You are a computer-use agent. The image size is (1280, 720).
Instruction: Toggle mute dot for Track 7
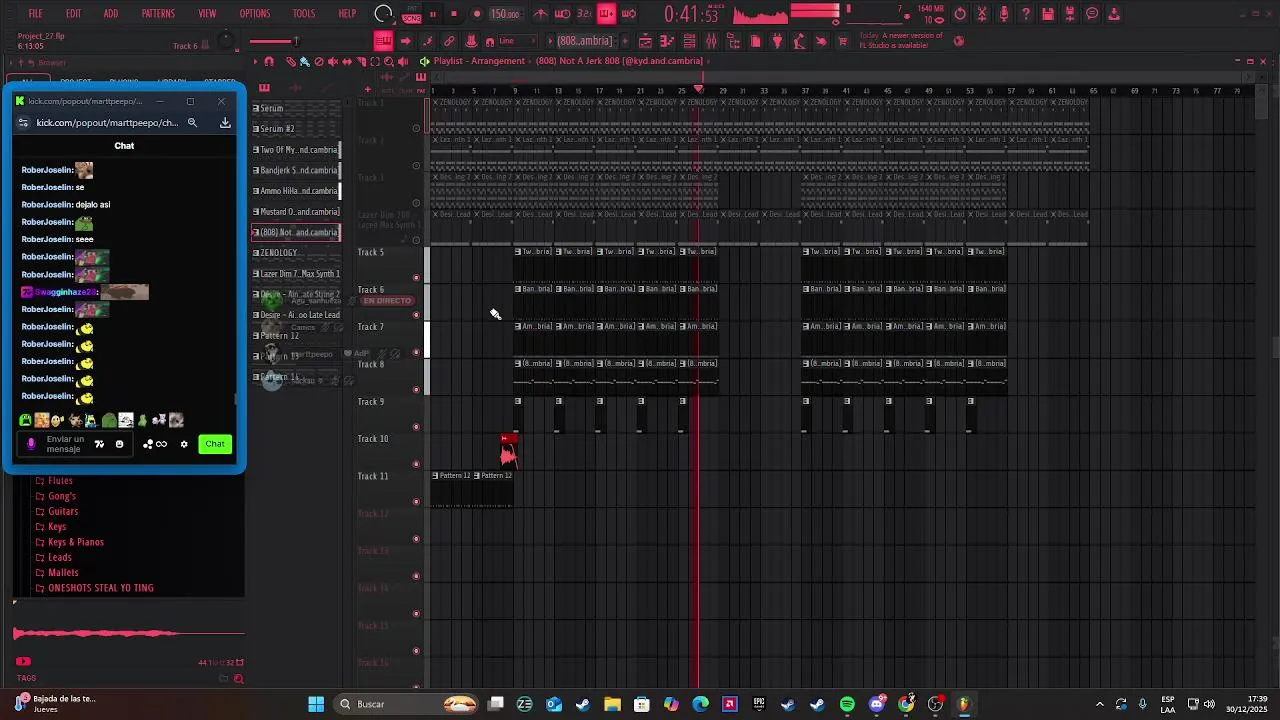[416, 353]
